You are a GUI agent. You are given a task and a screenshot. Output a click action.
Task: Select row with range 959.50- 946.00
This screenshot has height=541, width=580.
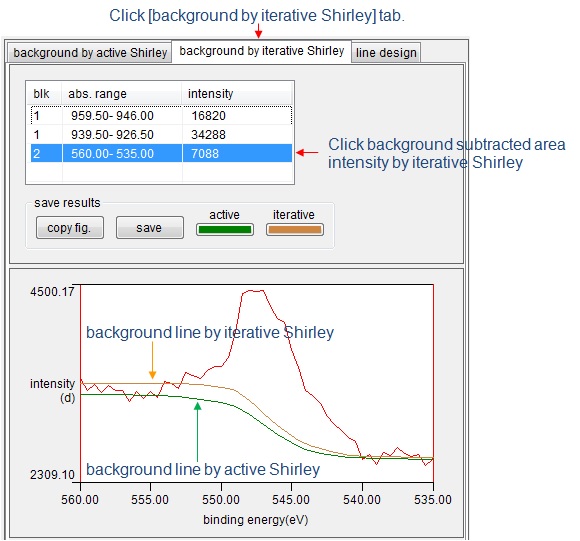pos(161,115)
